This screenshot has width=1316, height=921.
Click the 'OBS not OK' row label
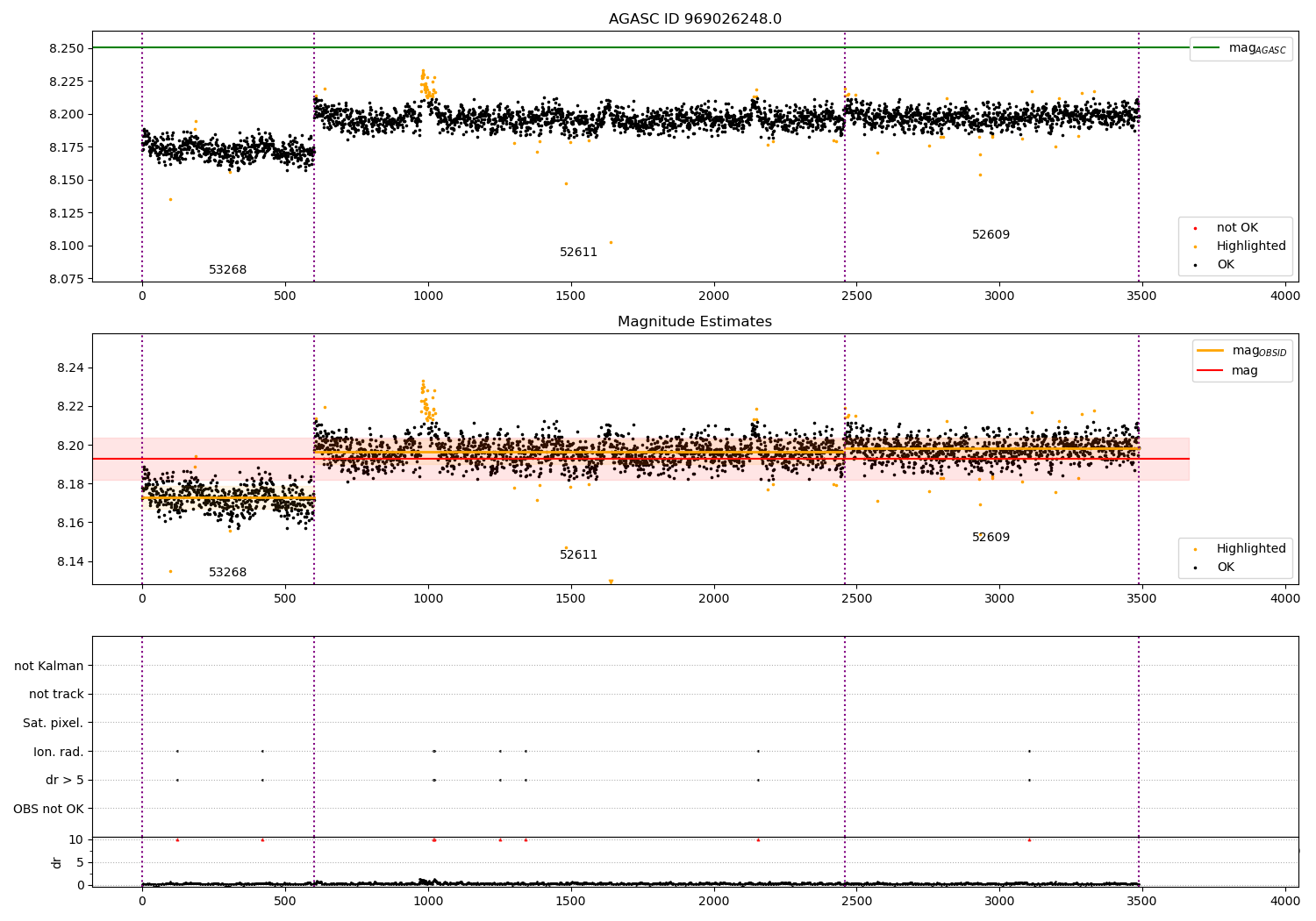48,809
